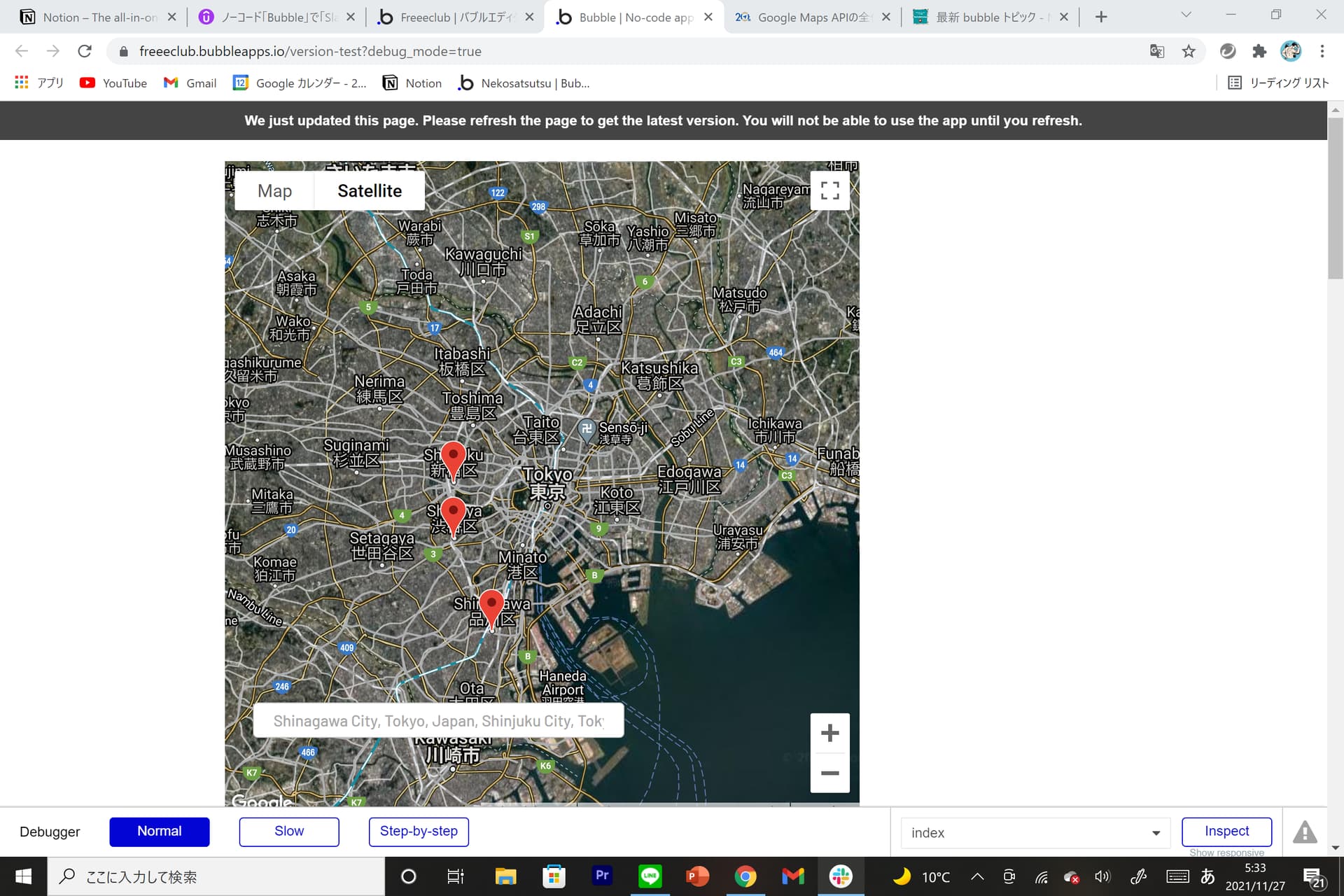Click the Tokyo 東京 map label
1344x896 pixels.
coord(548,483)
